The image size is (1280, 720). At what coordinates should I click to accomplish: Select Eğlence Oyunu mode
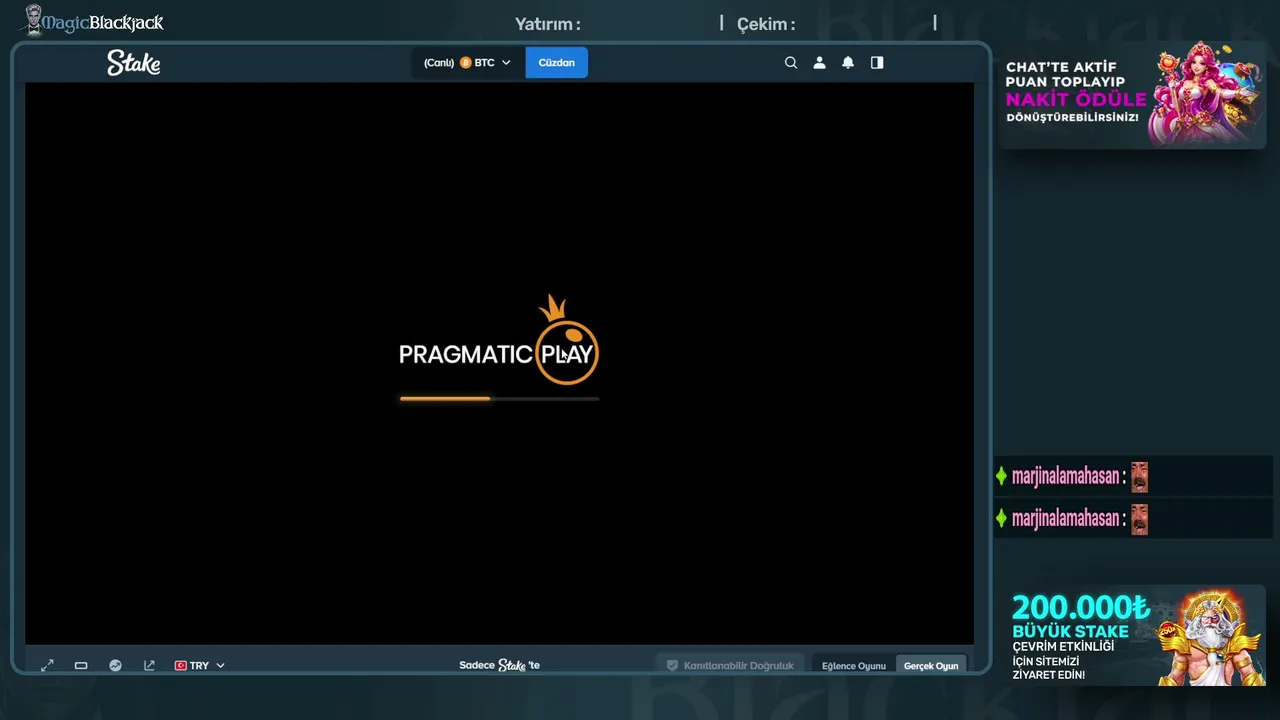[854, 666]
